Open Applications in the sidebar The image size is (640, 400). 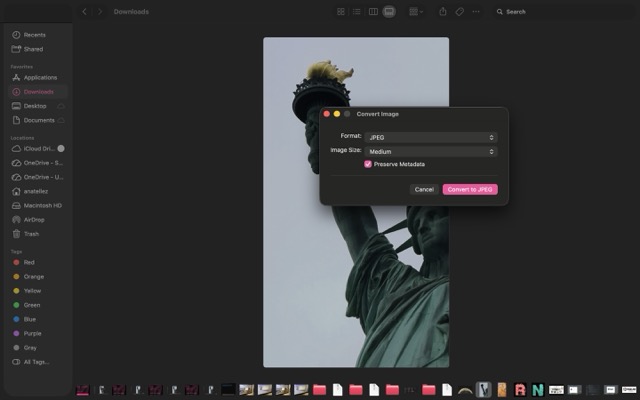click(x=38, y=78)
